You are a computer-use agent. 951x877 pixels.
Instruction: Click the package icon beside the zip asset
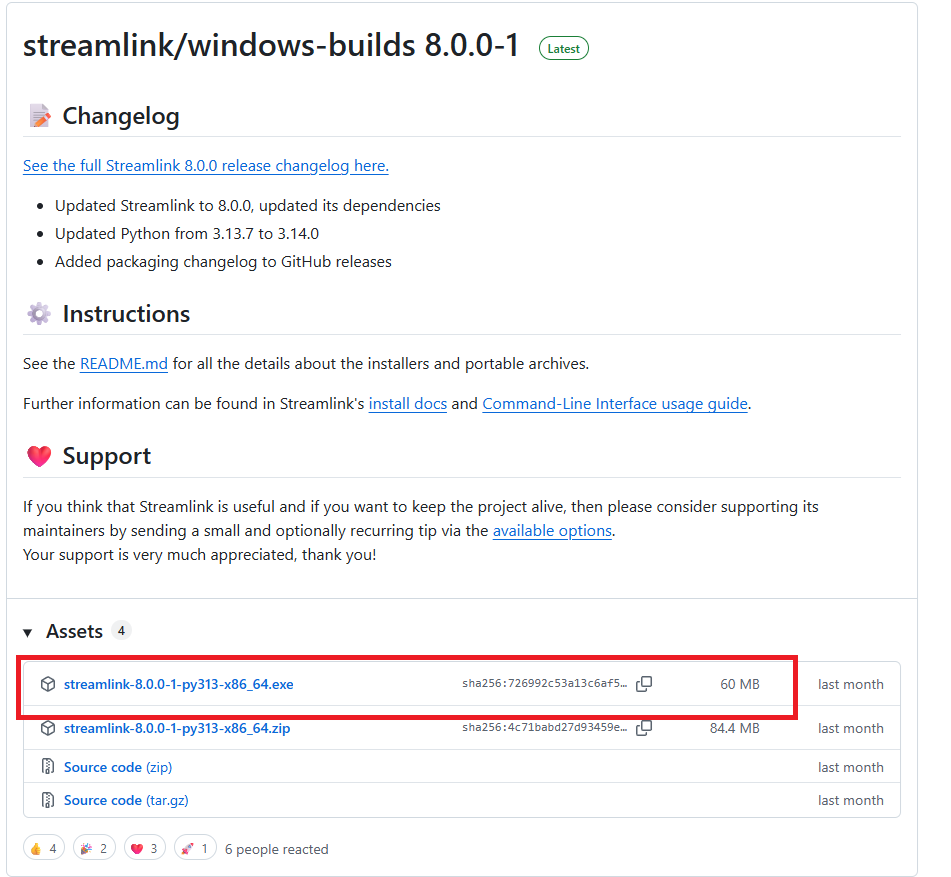[x=48, y=728]
